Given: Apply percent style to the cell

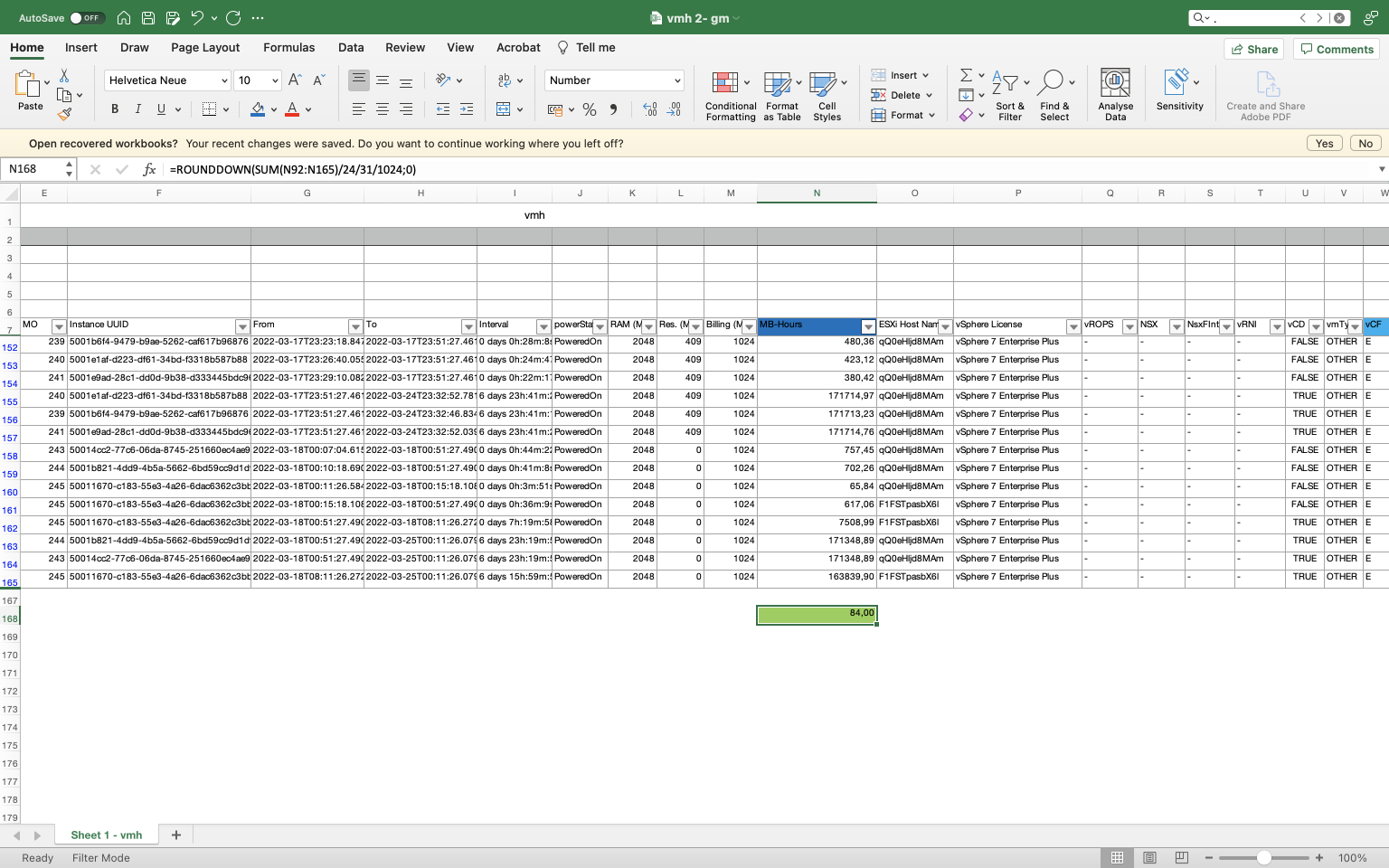Looking at the screenshot, I should (x=589, y=109).
